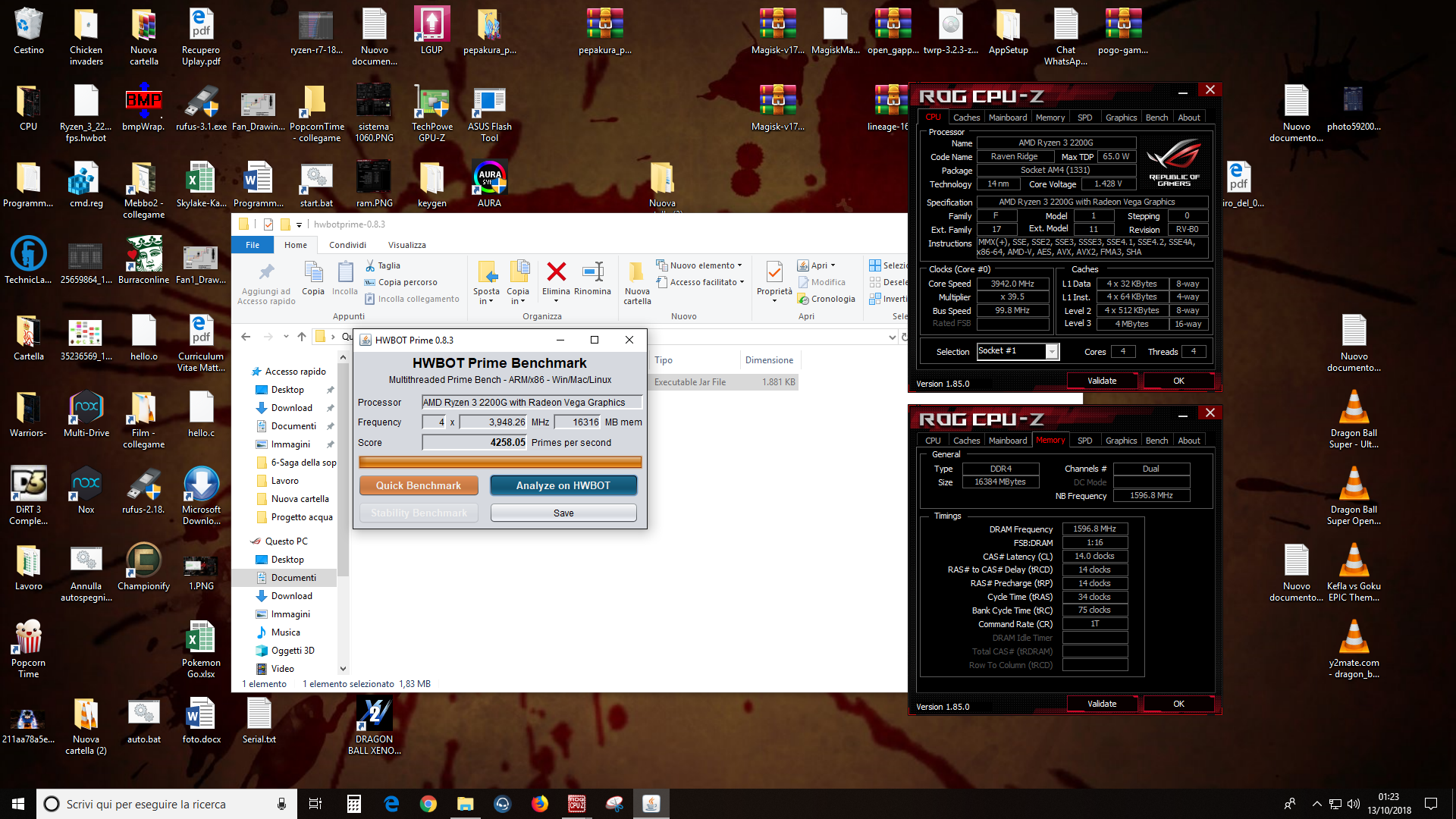The image size is (1456, 819).
Task: Open the Calculator taskbar icon
Action: coord(354,804)
